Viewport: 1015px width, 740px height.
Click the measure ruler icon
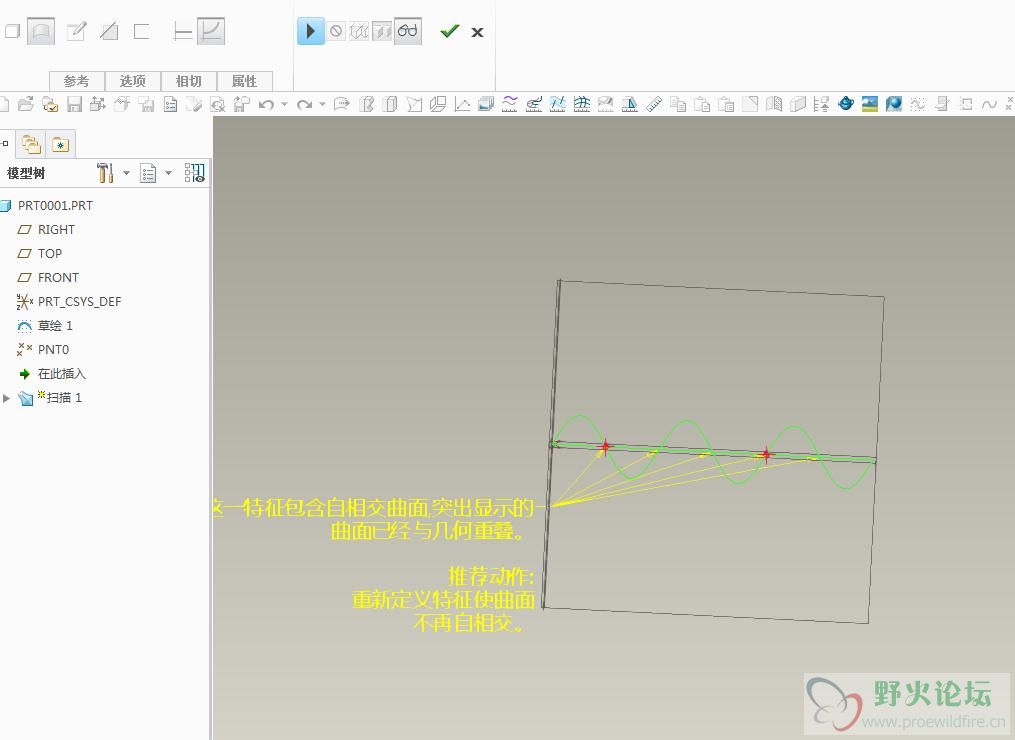654,104
